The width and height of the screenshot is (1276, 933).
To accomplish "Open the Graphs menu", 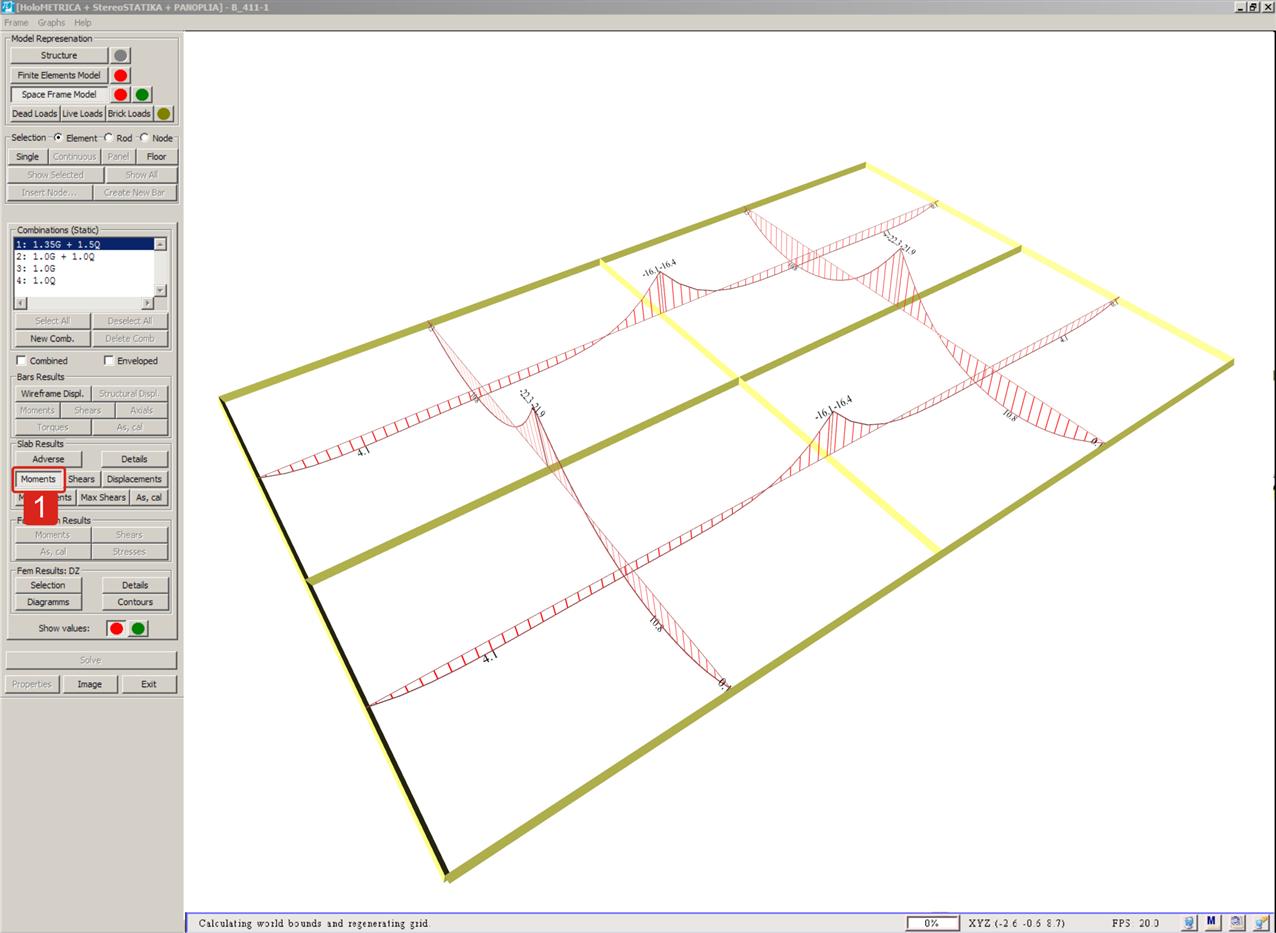I will [x=51, y=22].
